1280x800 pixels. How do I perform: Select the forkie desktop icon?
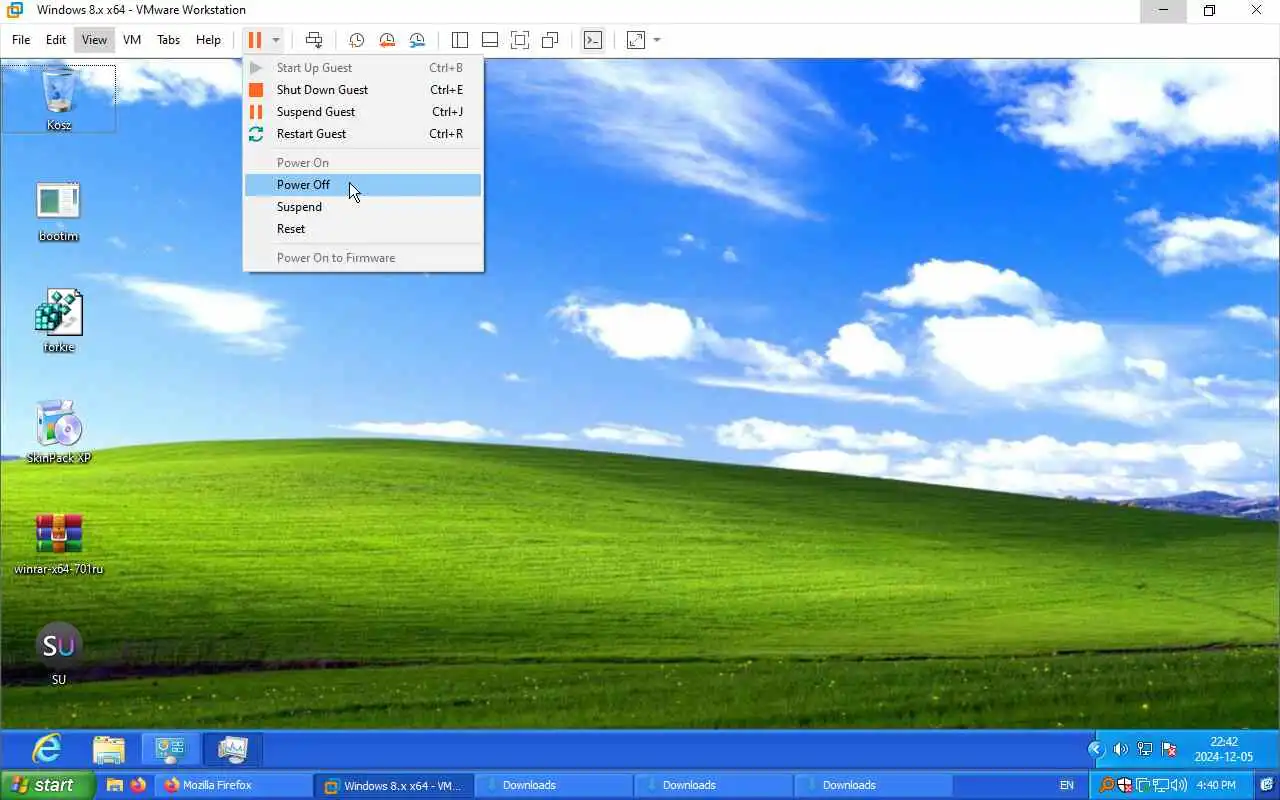59,322
